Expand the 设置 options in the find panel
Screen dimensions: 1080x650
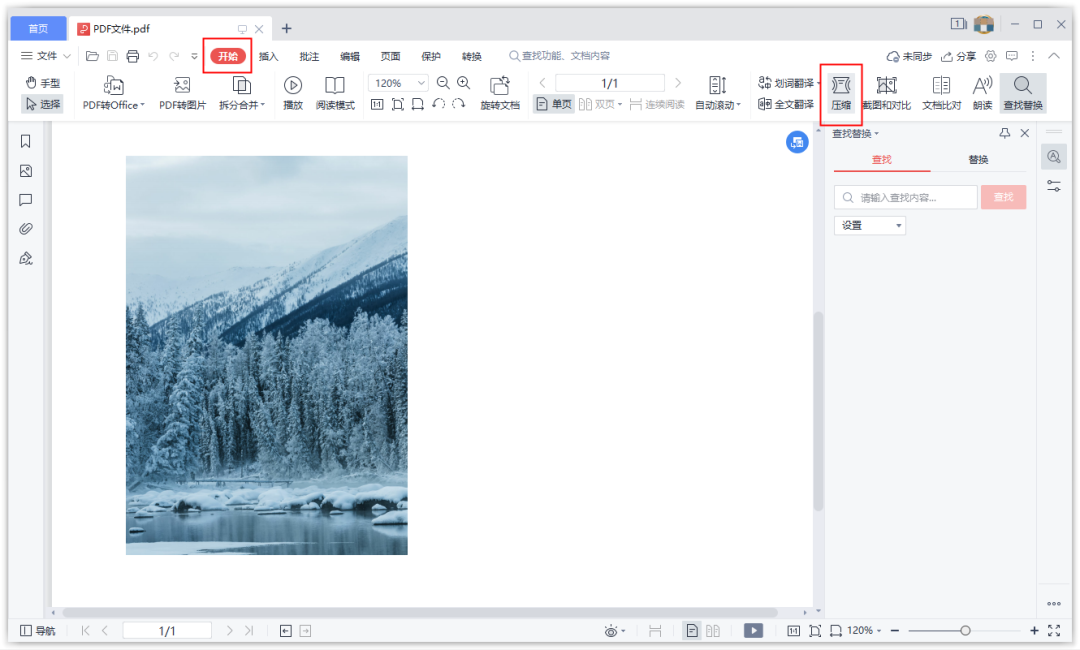click(x=868, y=225)
